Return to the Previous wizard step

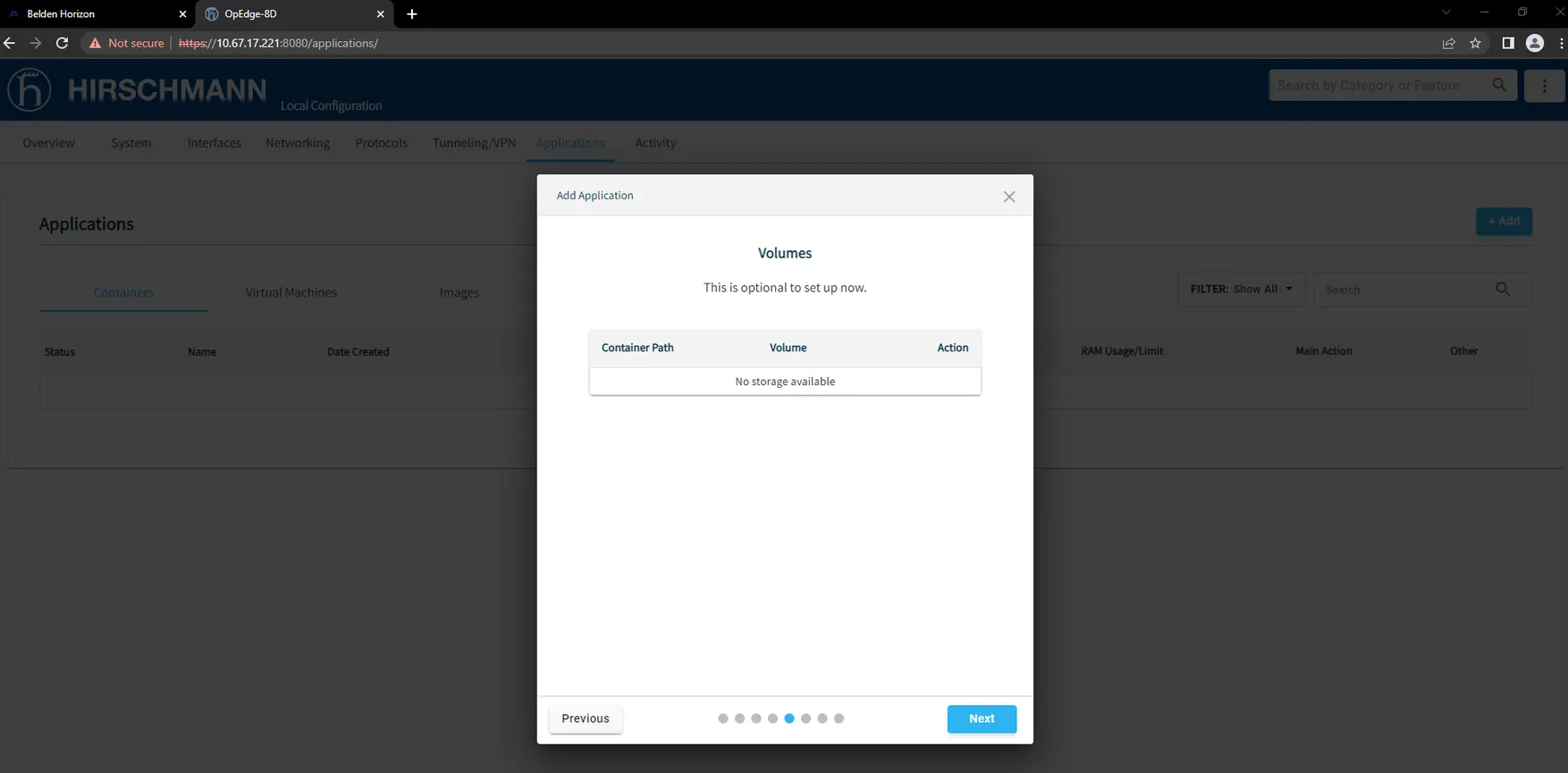586,718
